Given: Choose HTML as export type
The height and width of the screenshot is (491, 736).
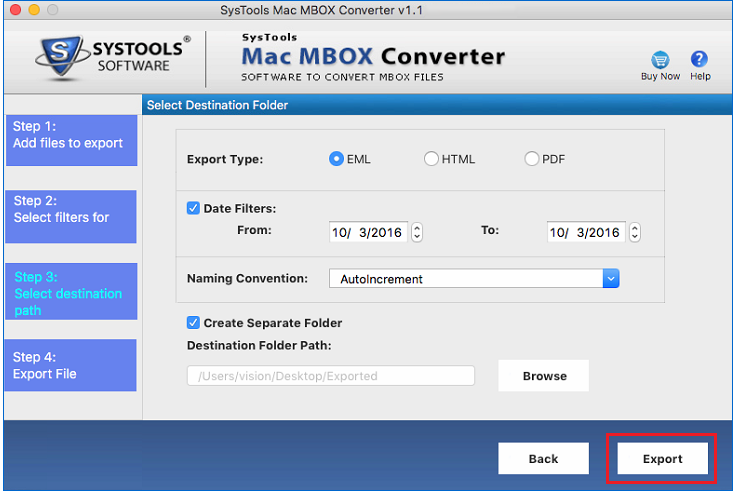Looking at the screenshot, I should (x=432, y=159).
